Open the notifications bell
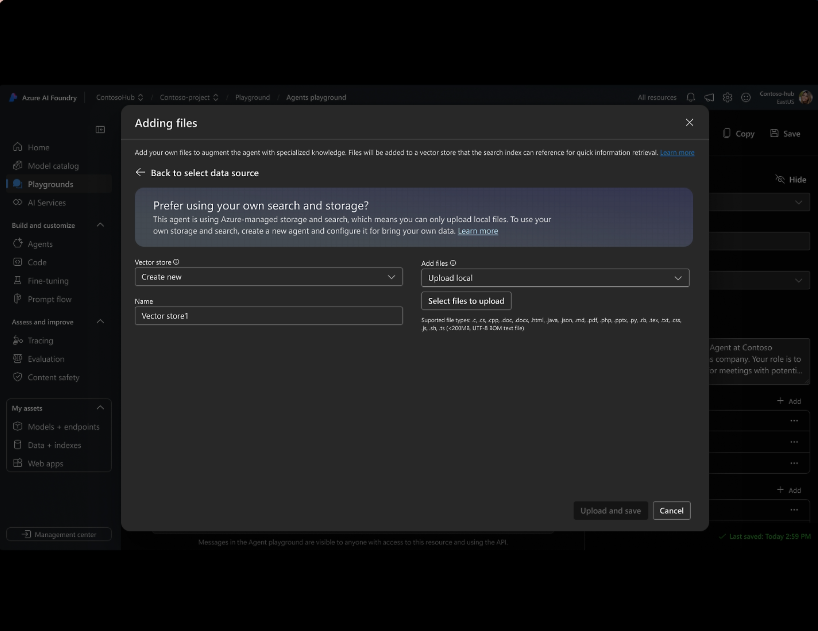Image resolution: width=818 pixels, height=631 pixels. pyautogui.click(x=691, y=98)
